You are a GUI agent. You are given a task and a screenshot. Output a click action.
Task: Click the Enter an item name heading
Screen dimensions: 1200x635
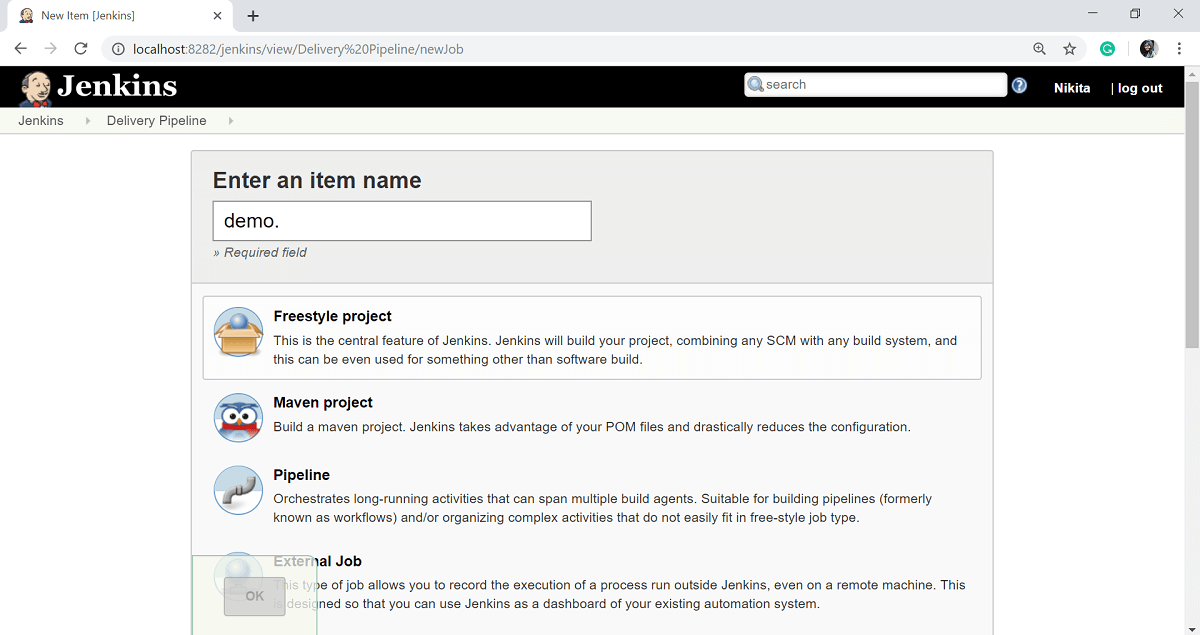[317, 181]
